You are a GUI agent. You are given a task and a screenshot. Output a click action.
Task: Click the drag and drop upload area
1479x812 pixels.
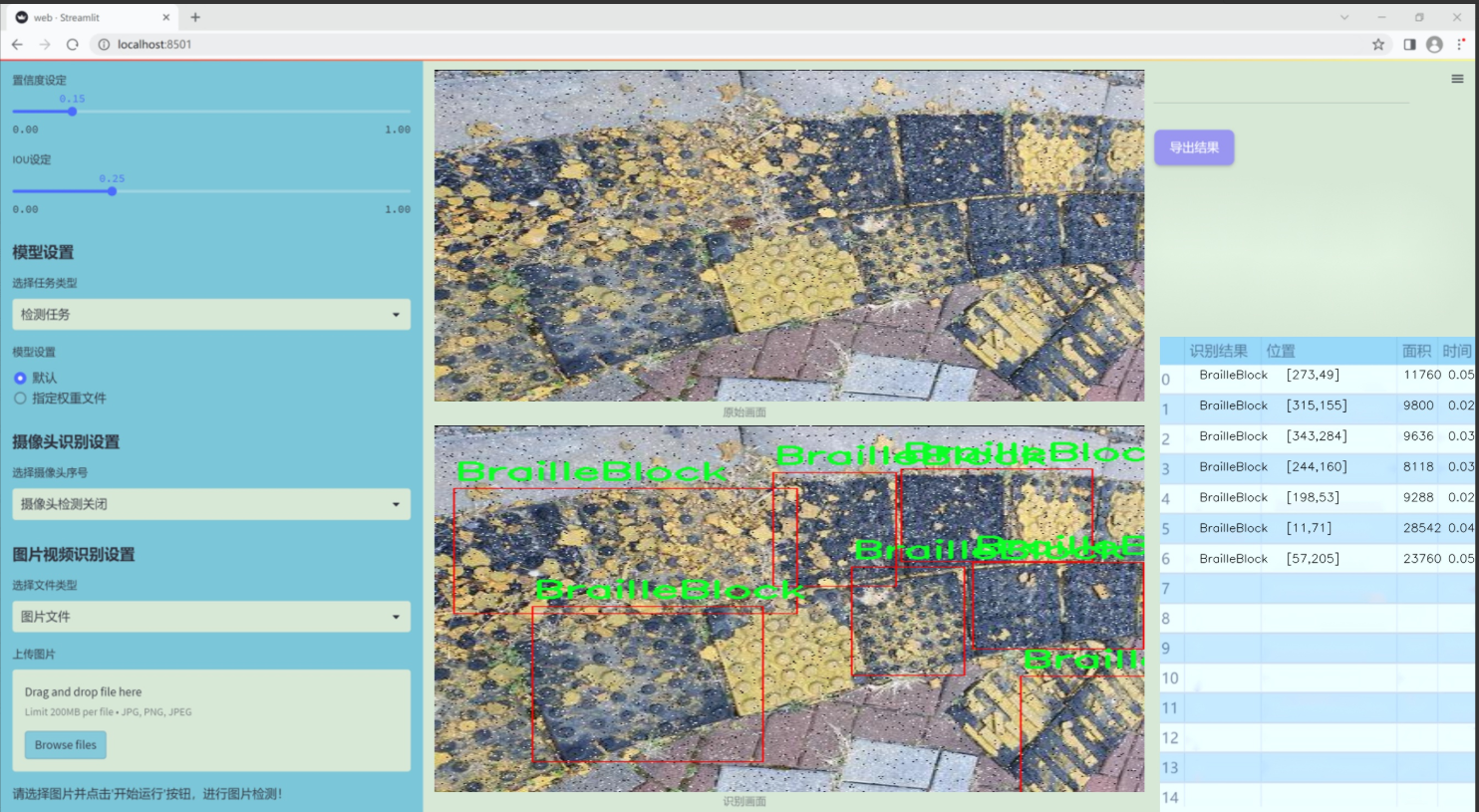(x=211, y=720)
